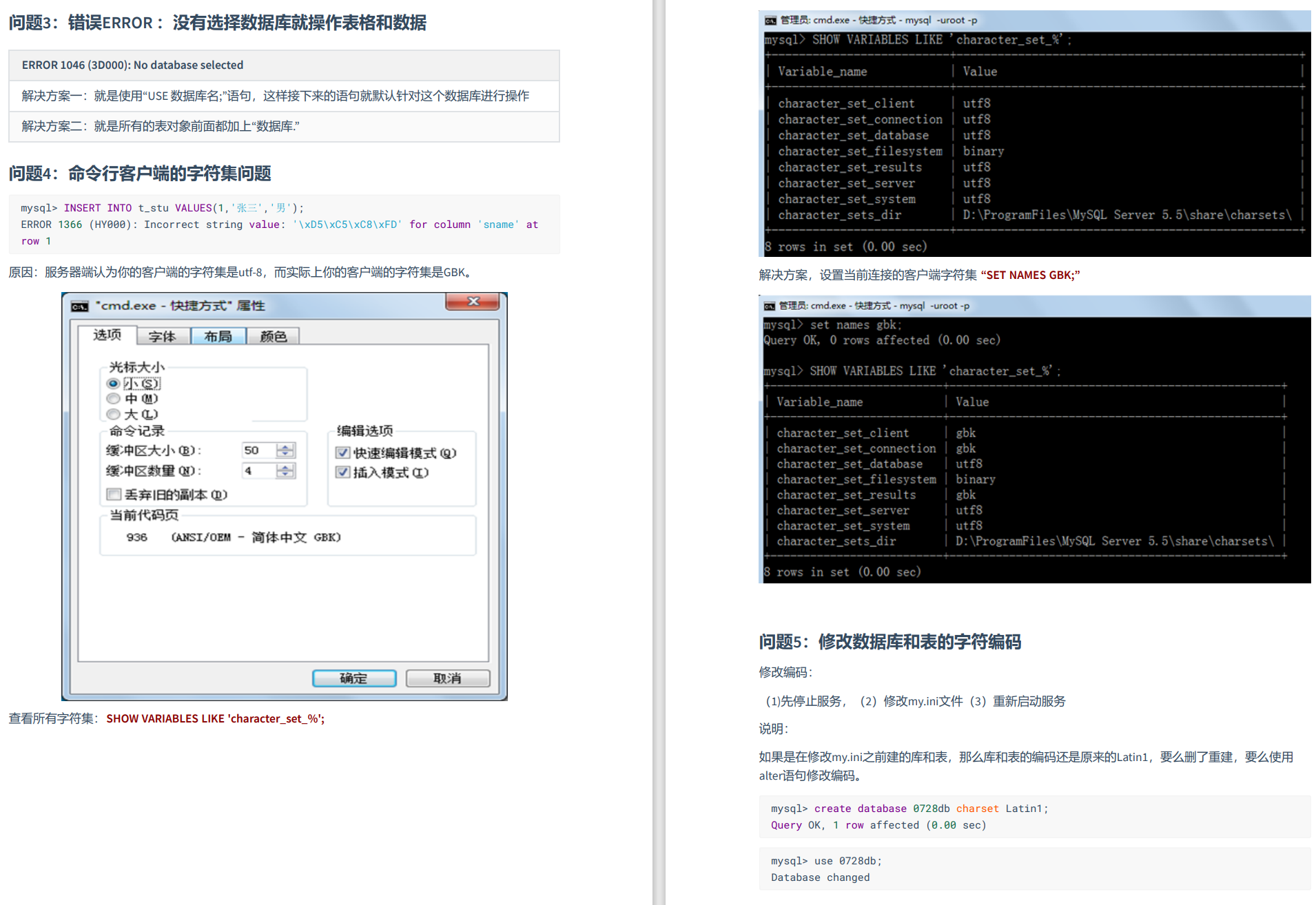
Task: Decrease 缓冲区数量 using its down arrow
Action: tap(284, 475)
